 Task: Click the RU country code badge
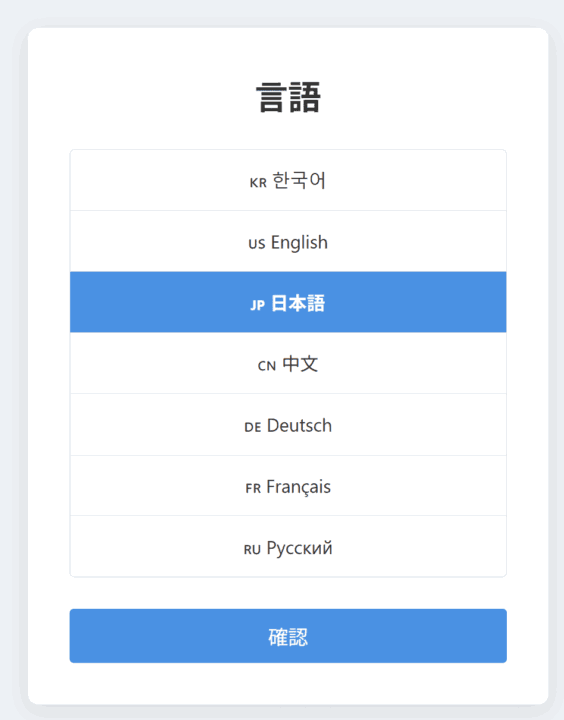tap(252, 550)
